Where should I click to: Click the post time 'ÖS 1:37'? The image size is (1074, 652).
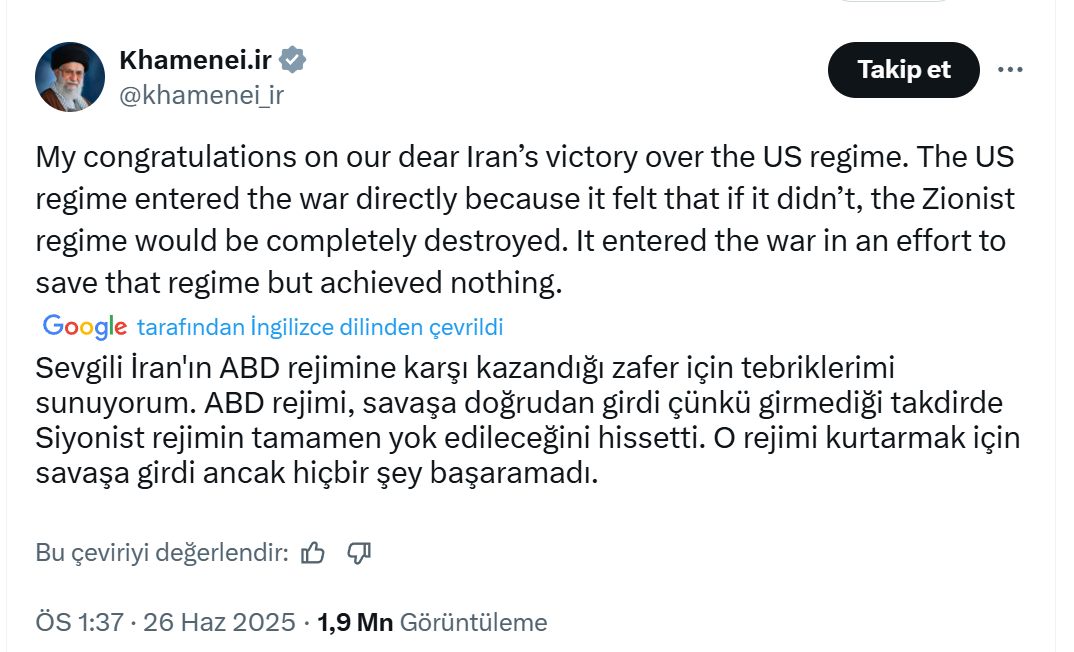coord(80,622)
